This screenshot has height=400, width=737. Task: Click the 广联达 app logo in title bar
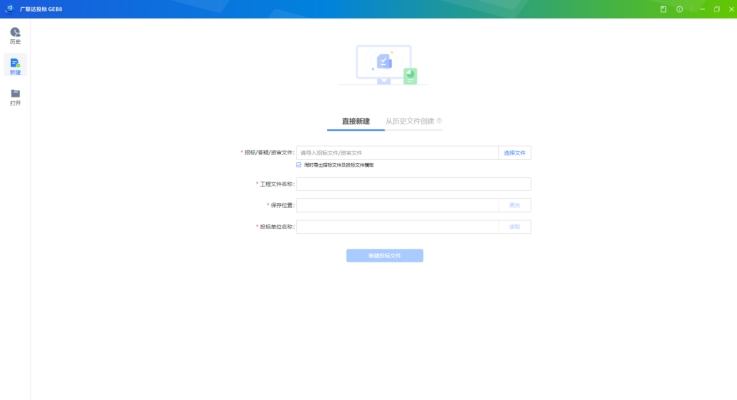point(9,9)
